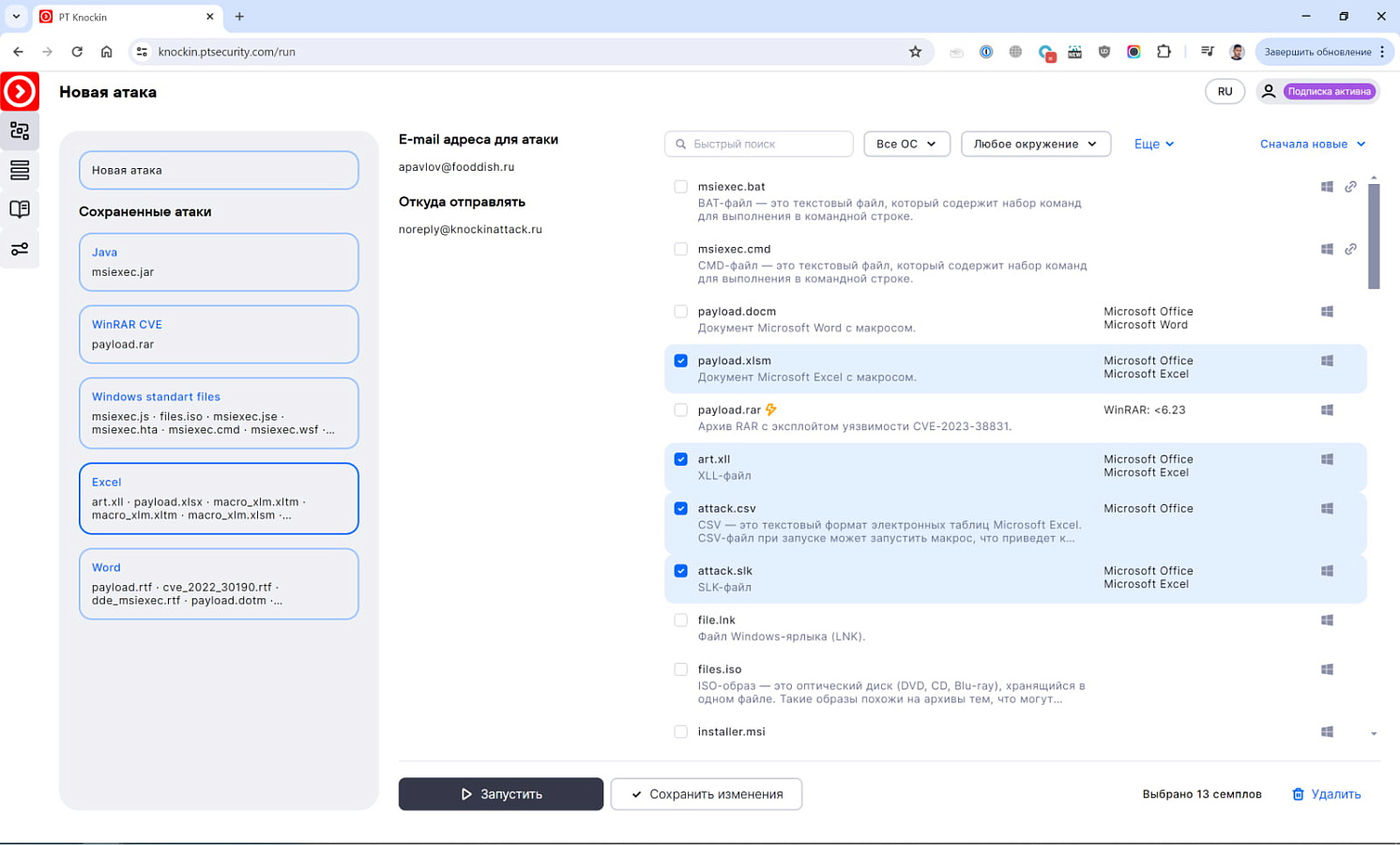Click the Быстрый поиск search field
Screen dimensions: 1400x845
759,144
